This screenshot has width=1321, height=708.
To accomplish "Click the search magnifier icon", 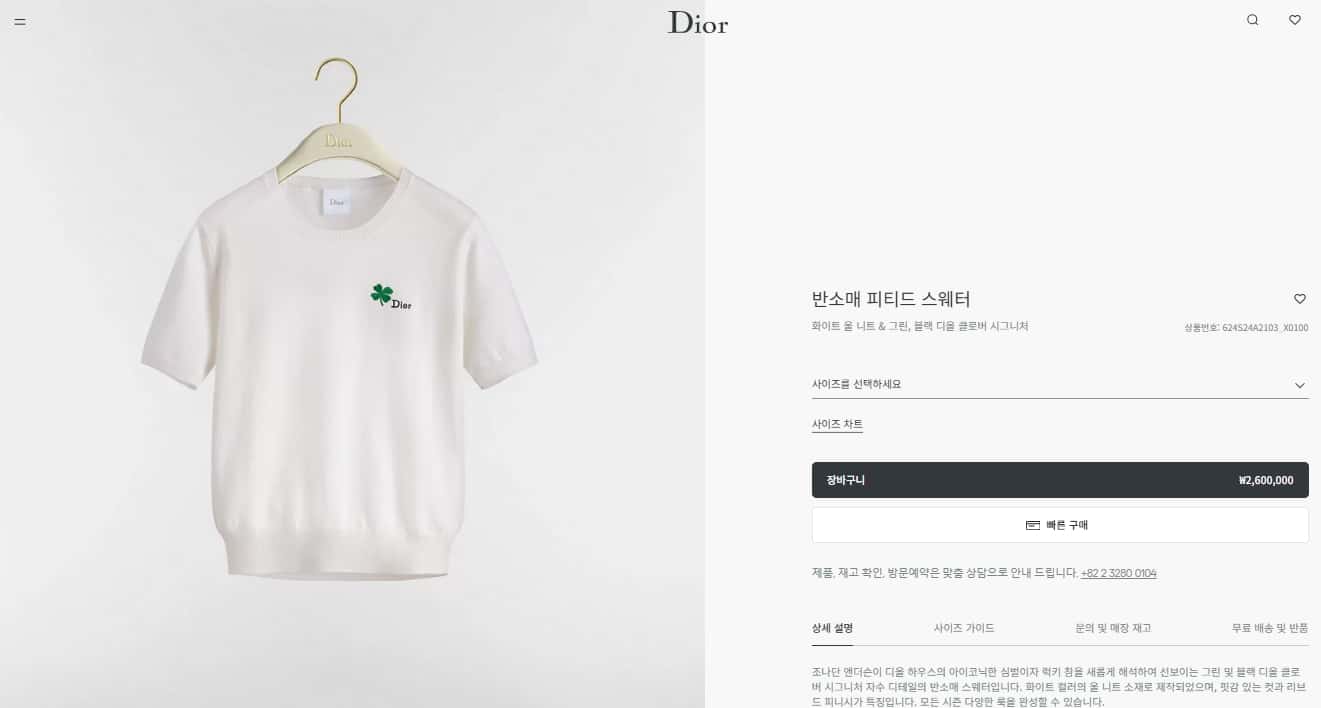I will (1252, 20).
